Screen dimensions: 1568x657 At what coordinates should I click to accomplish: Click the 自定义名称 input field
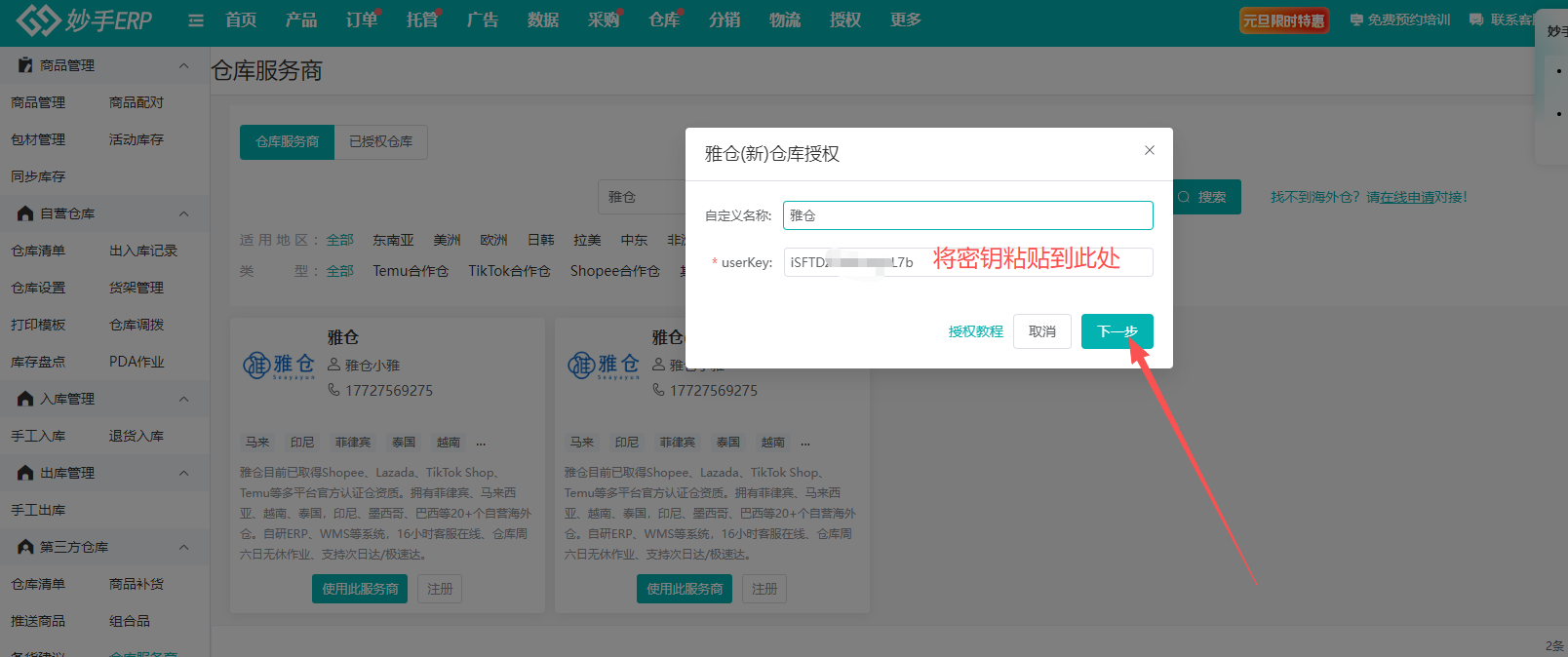pyautogui.click(x=967, y=215)
